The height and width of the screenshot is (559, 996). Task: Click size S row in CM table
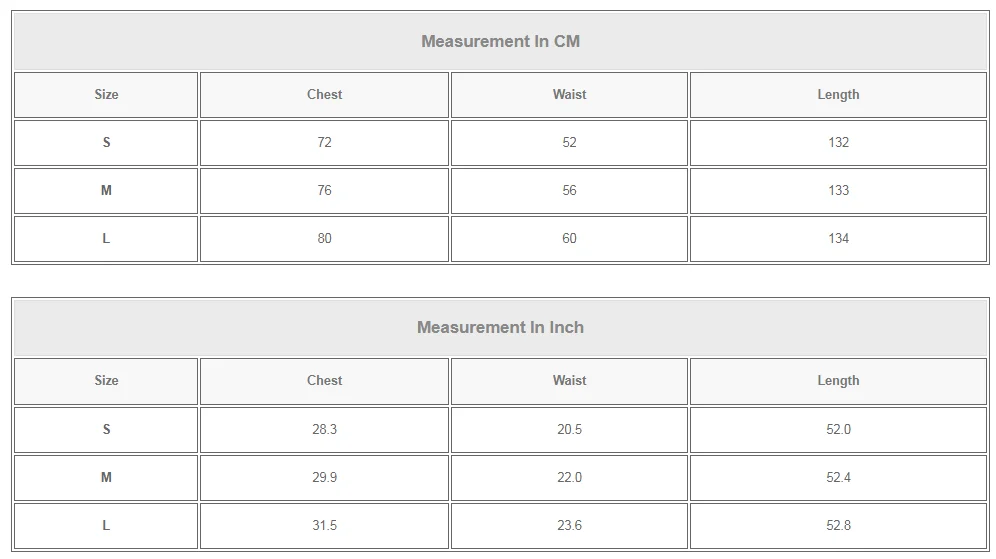tap(106, 142)
